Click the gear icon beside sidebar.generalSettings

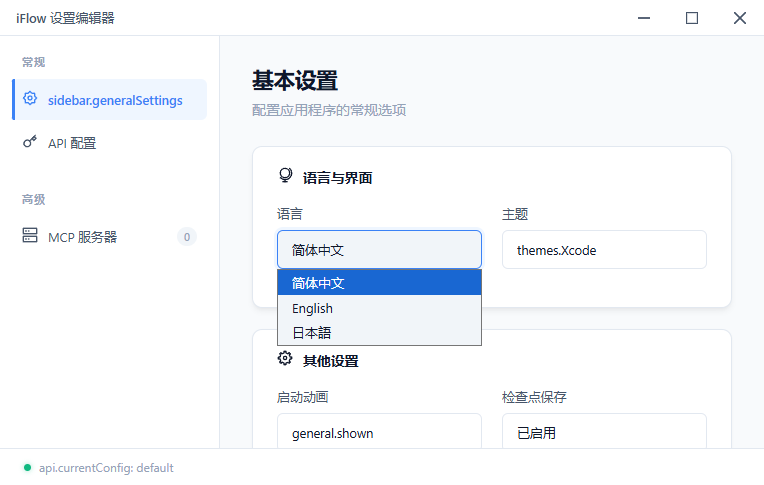(x=30, y=99)
